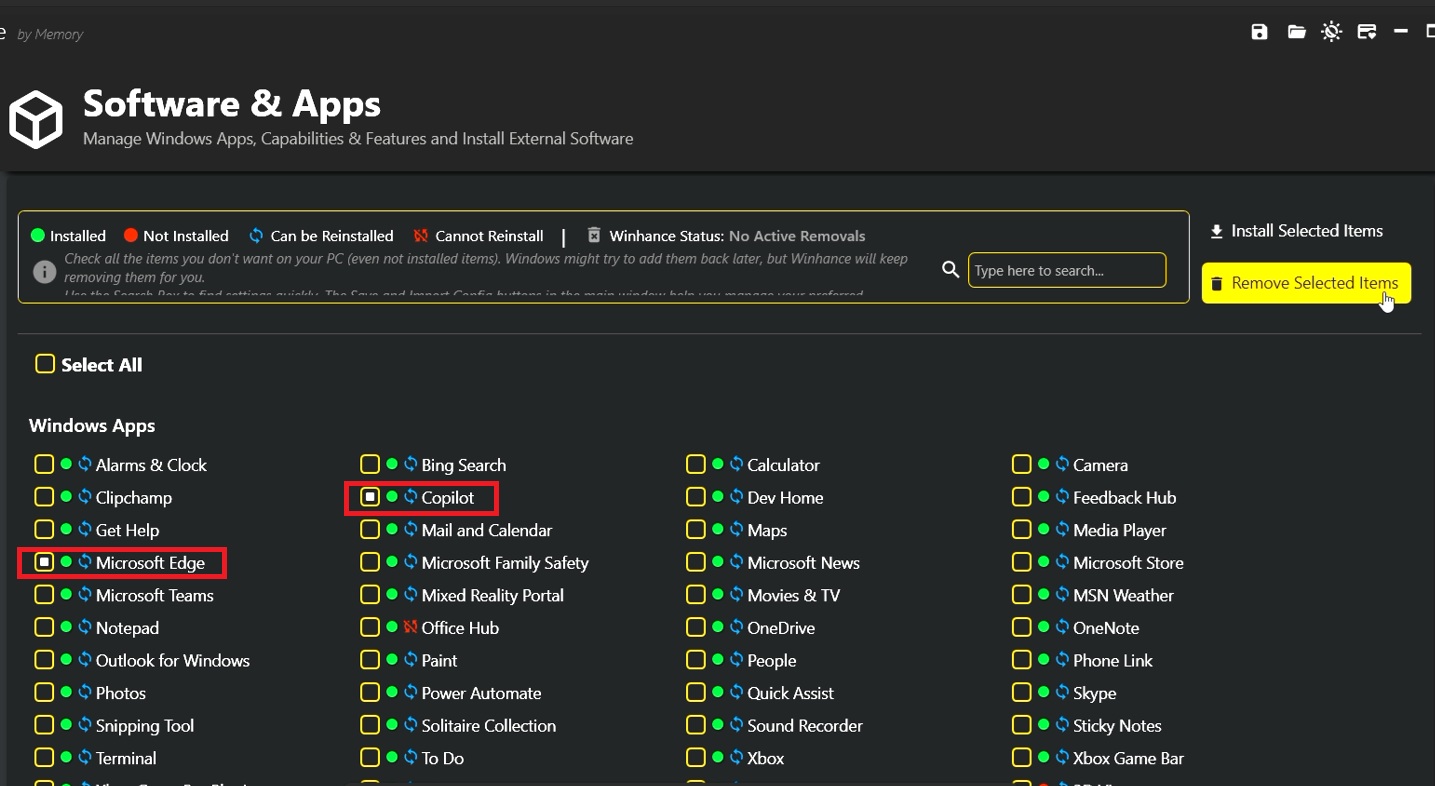Click the Save Config floppy disk icon
The height and width of the screenshot is (786, 1435).
pos(1259,32)
